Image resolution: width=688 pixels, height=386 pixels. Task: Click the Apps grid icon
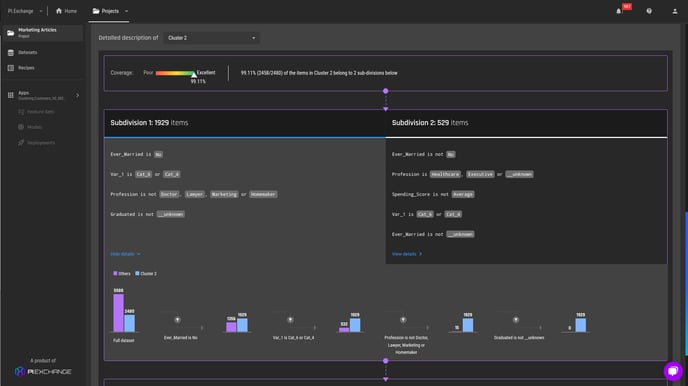[11, 95]
